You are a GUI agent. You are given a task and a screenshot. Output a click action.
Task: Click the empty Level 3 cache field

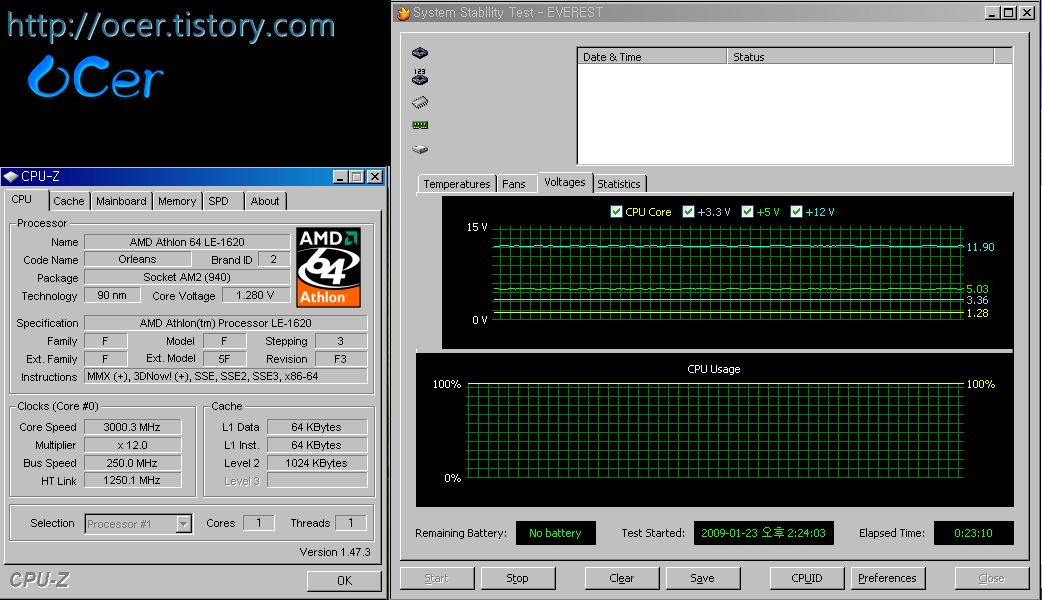[x=317, y=480]
